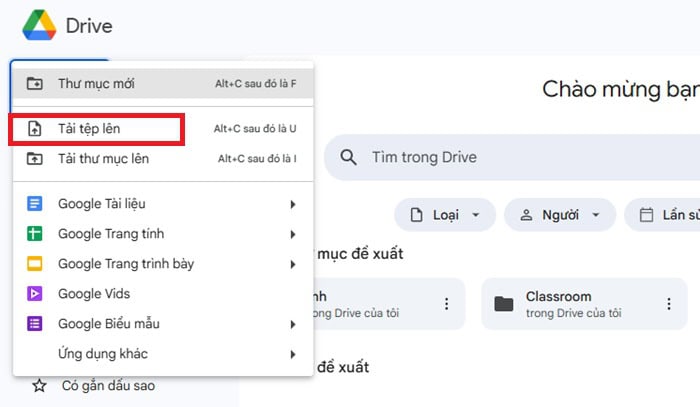Click shortcut text Alt+C sau đó là I
The height and width of the screenshot is (407, 700).
click(x=257, y=158)
